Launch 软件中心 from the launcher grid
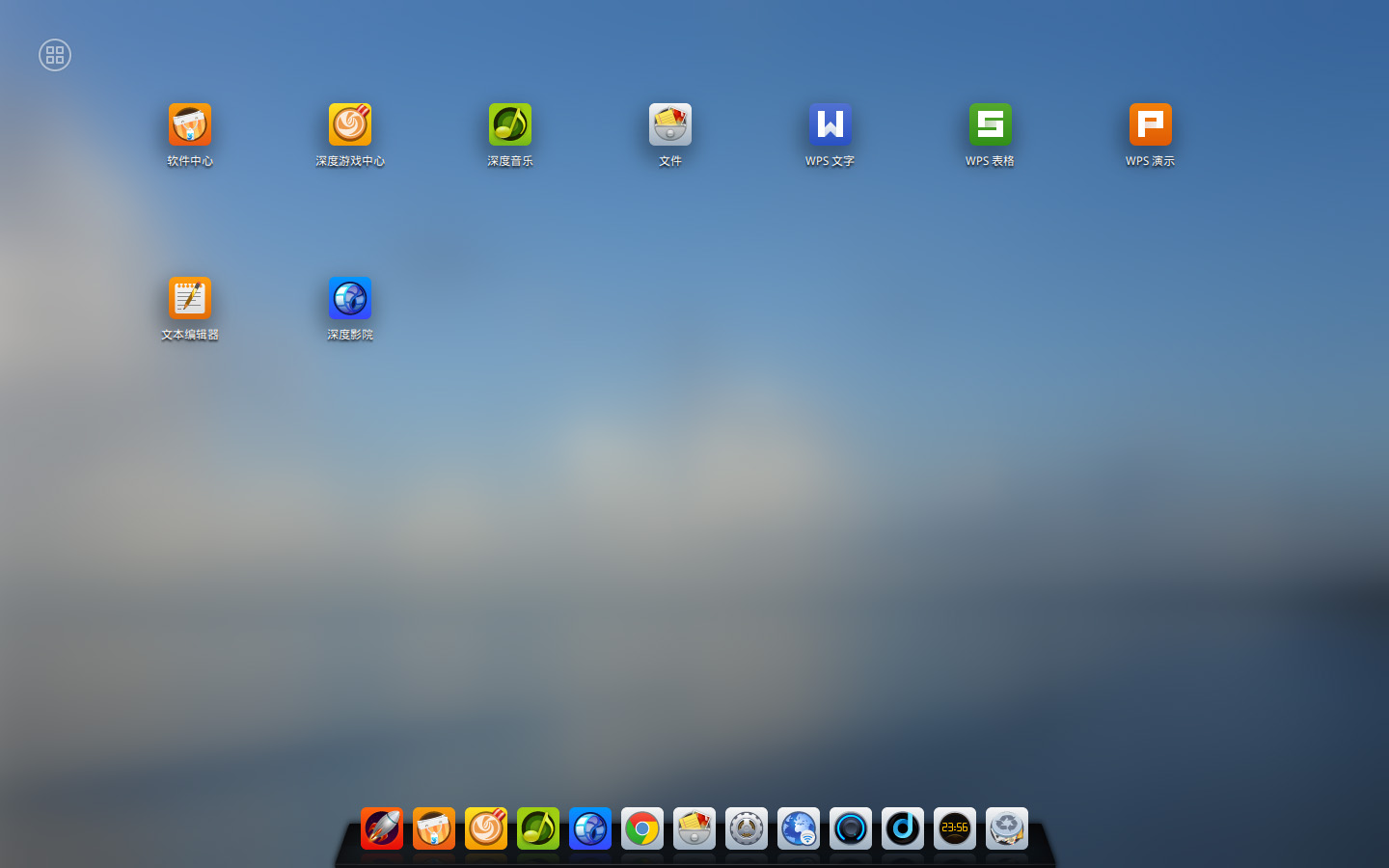Screen dimensions: 1389x868 pos(190,124)
